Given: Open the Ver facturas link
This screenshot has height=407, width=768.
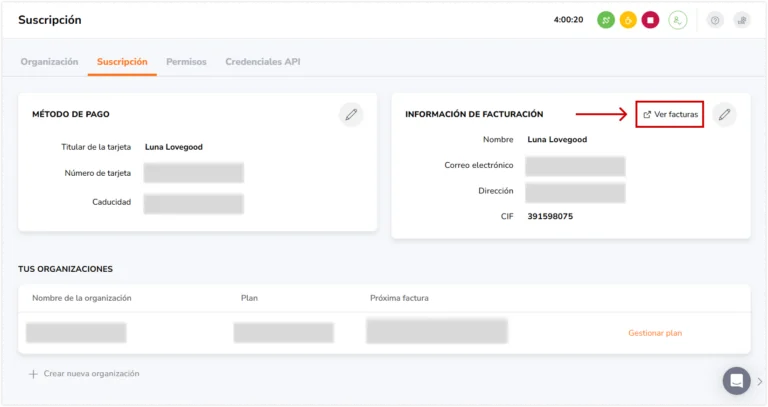Looking at the screenshot, I should (670, 114).
